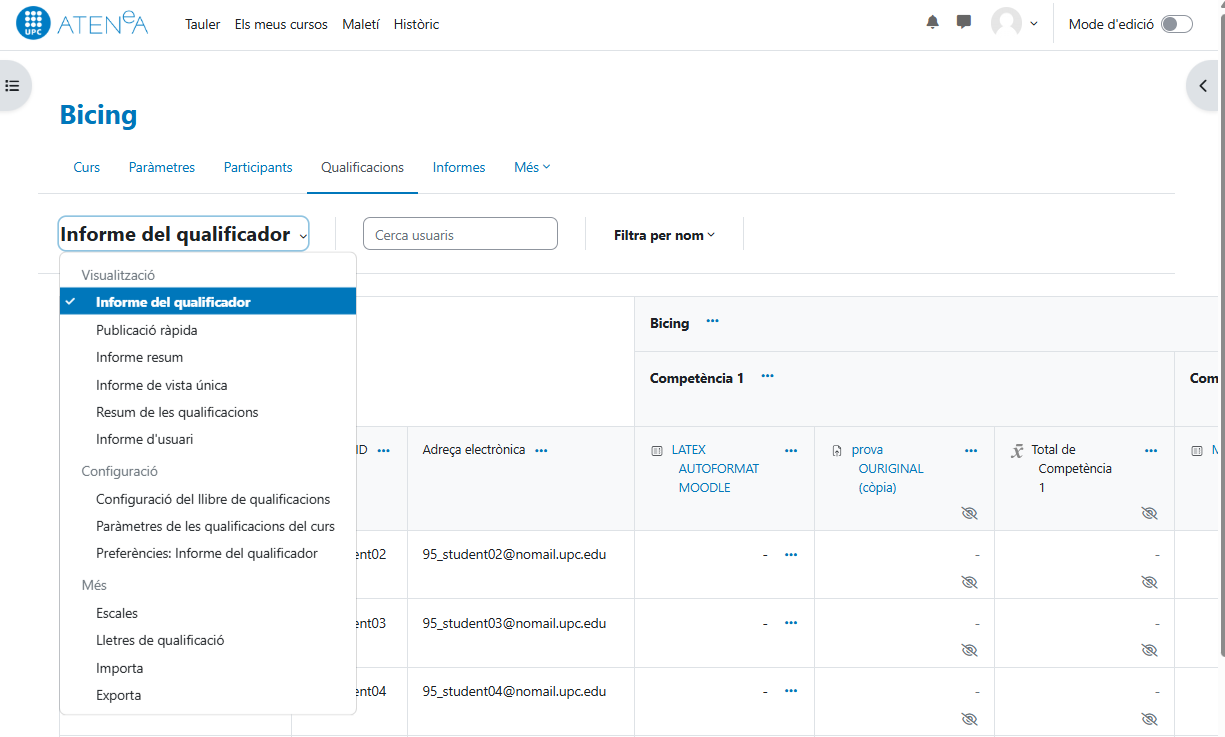
Task: Click the Cerca usuaris search field
Action: [460, 235]
